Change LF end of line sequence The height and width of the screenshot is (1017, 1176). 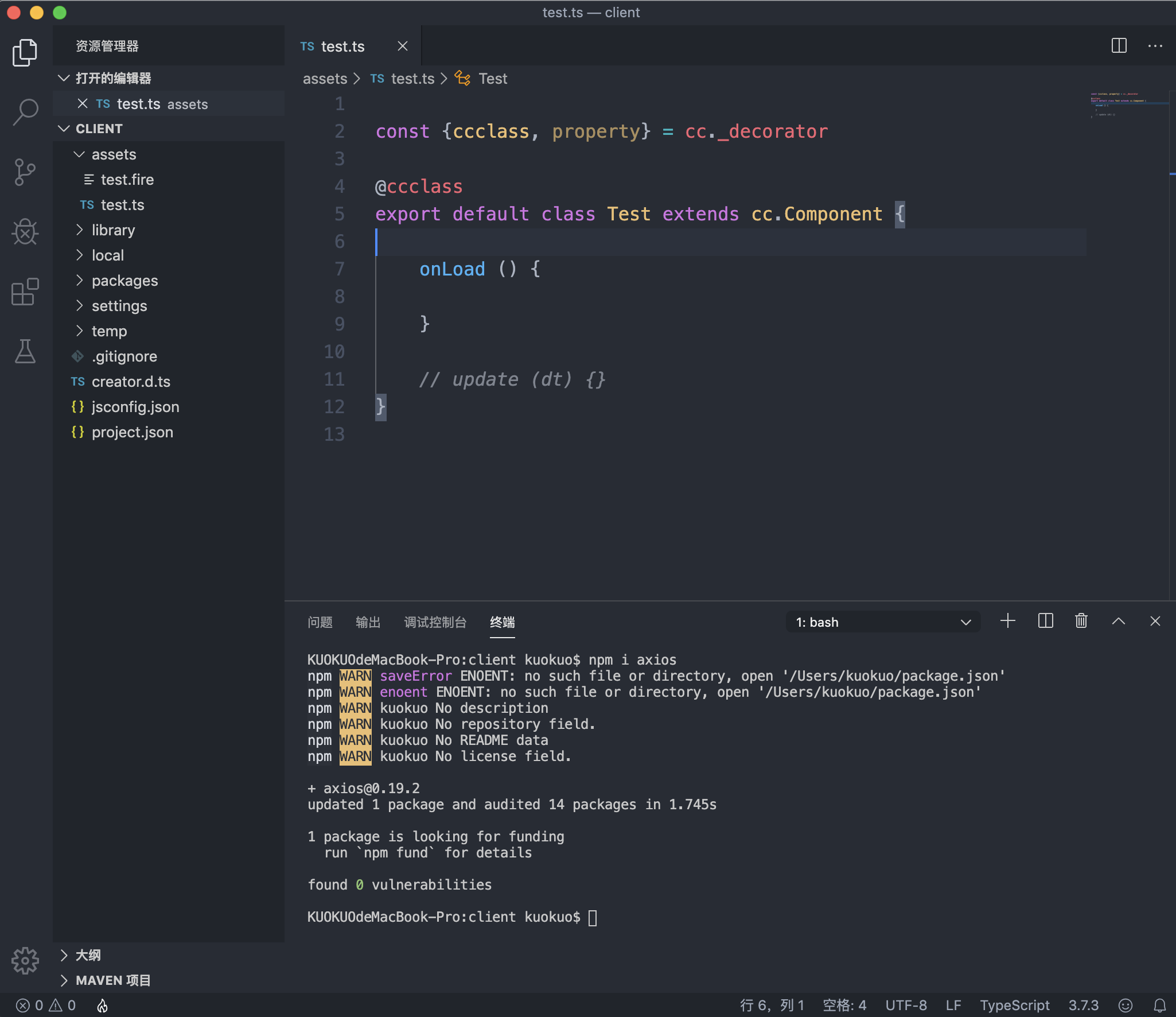click(x=953, y=1006)
